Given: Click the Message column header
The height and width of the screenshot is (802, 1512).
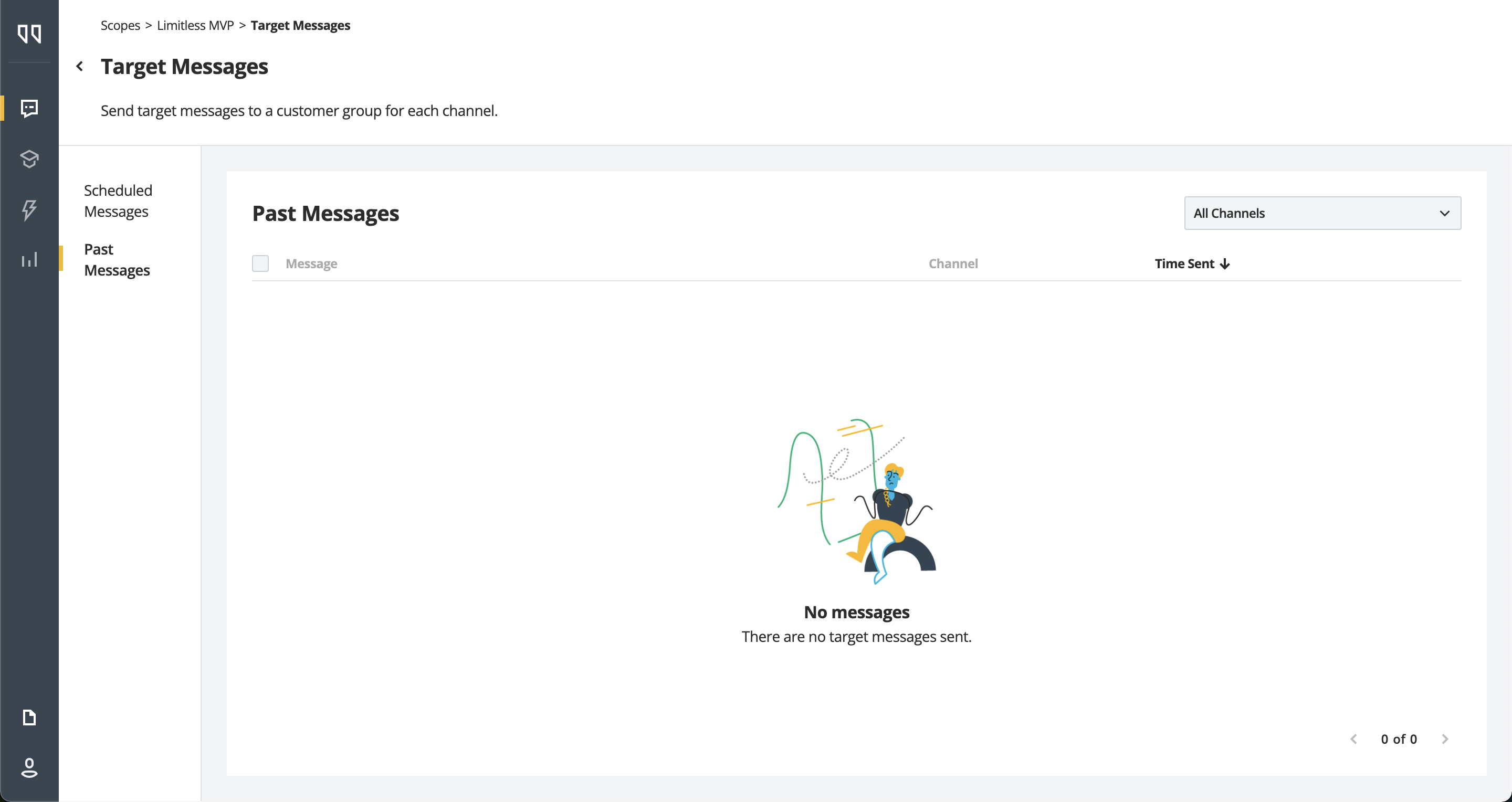Looking at the screenshot, I should (x=311, y=264).
